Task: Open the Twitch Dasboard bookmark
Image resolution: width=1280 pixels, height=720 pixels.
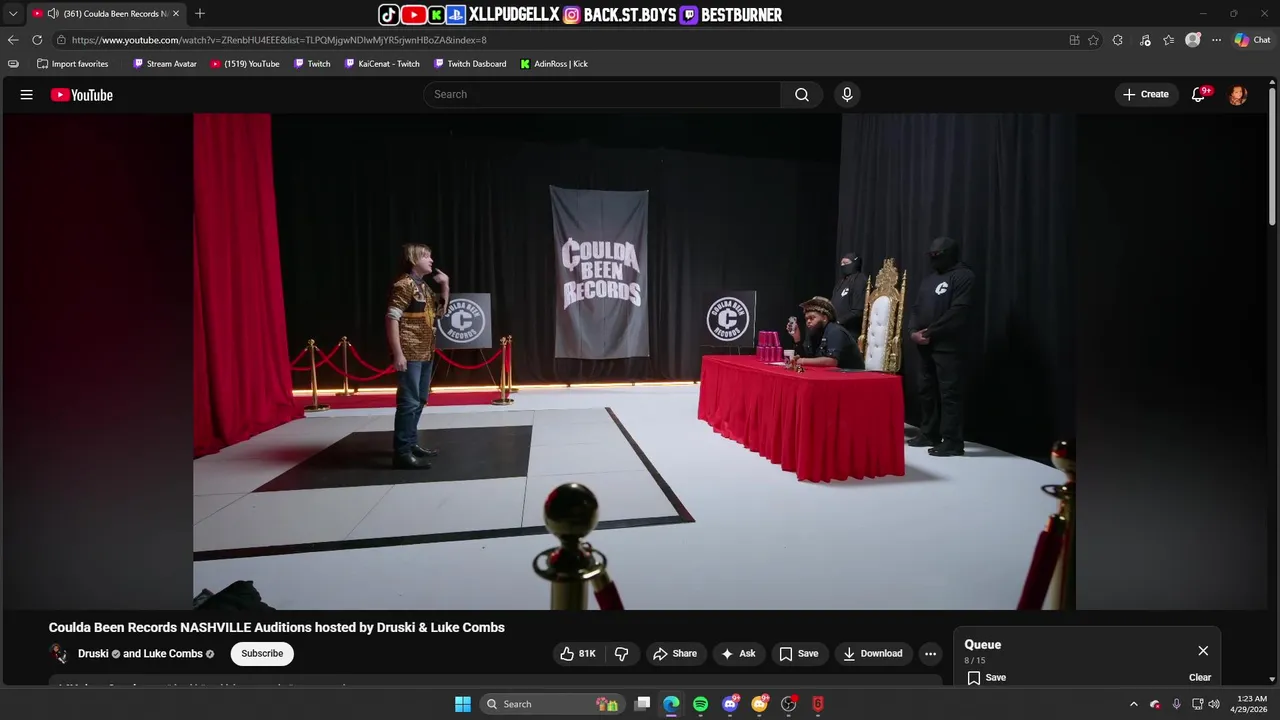Action: coord(470,64)
